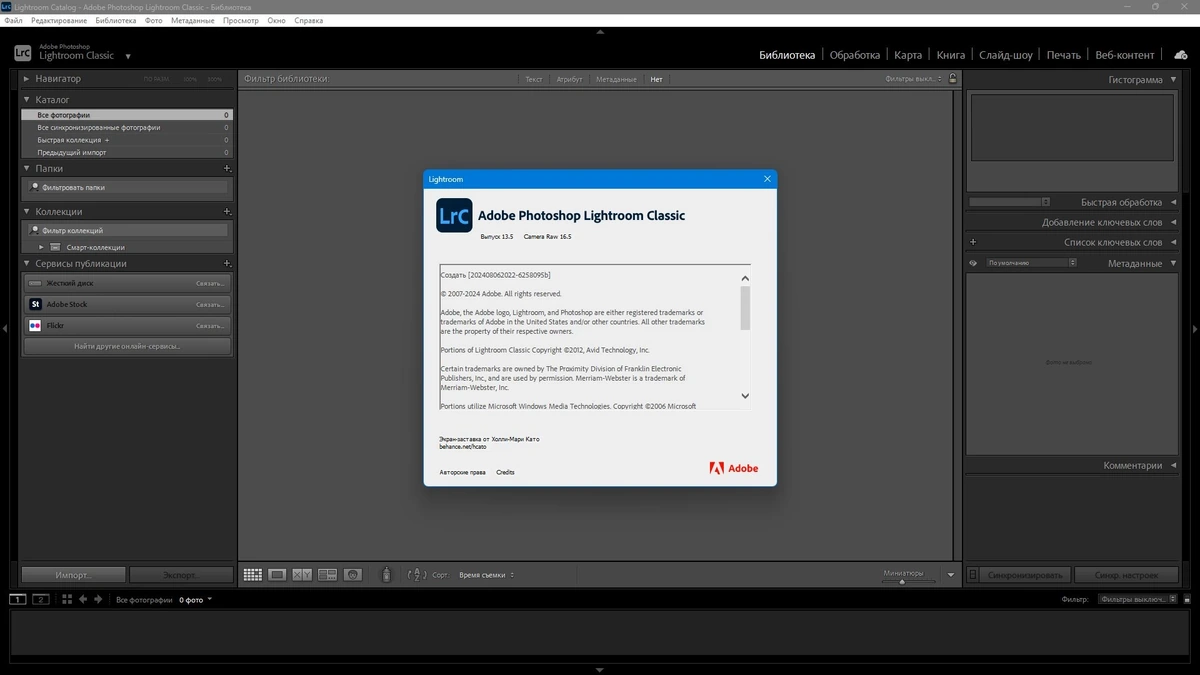The image size is (1200, 675).
Task: Collapse the Гистограмма panel
Action: point(1172,80)
